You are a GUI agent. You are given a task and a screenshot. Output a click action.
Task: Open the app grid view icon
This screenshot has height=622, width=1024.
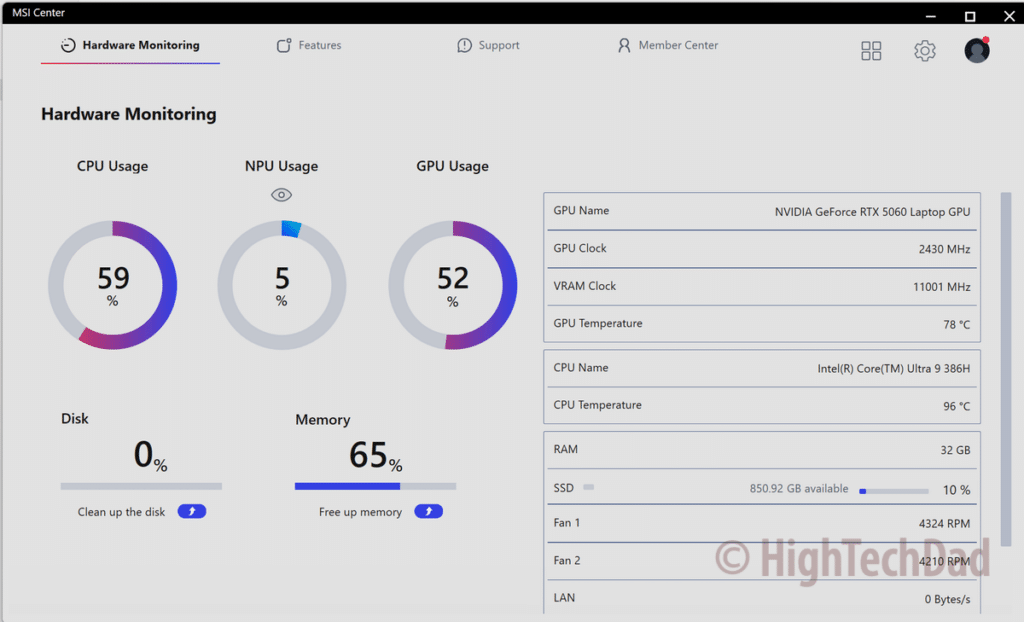(871, 50)
